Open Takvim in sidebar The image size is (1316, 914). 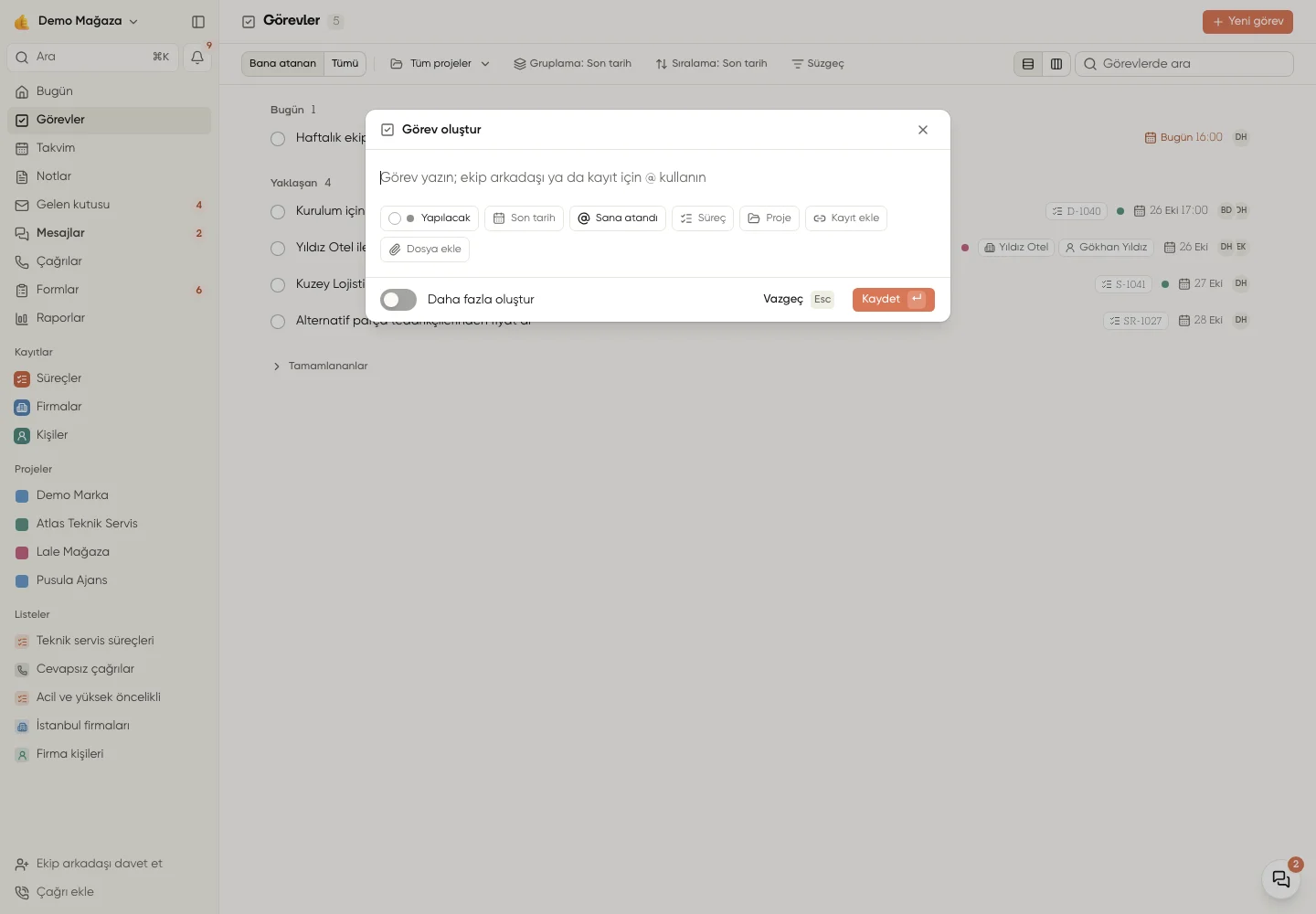pos(110,148)
